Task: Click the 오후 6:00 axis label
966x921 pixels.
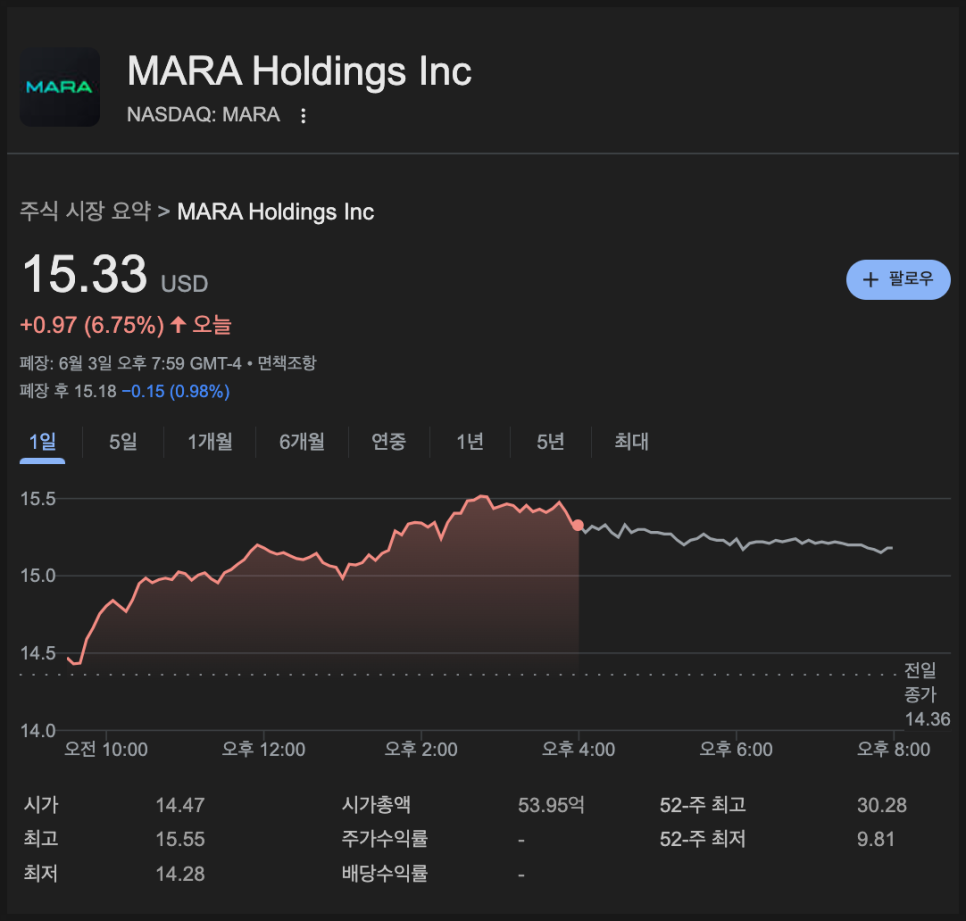Action: [736, 749]
